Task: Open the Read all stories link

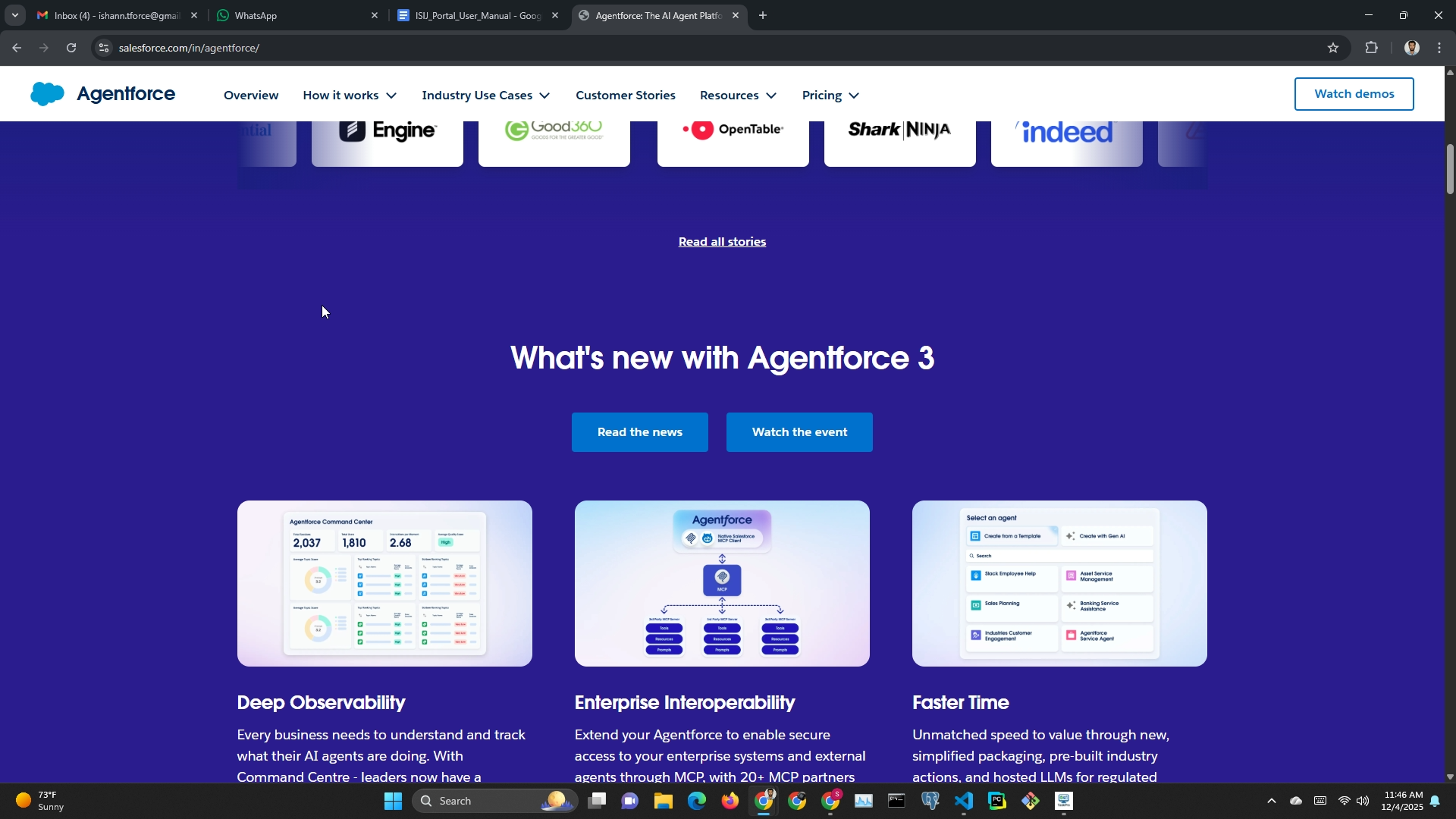Action: click(x=722, y=242)
